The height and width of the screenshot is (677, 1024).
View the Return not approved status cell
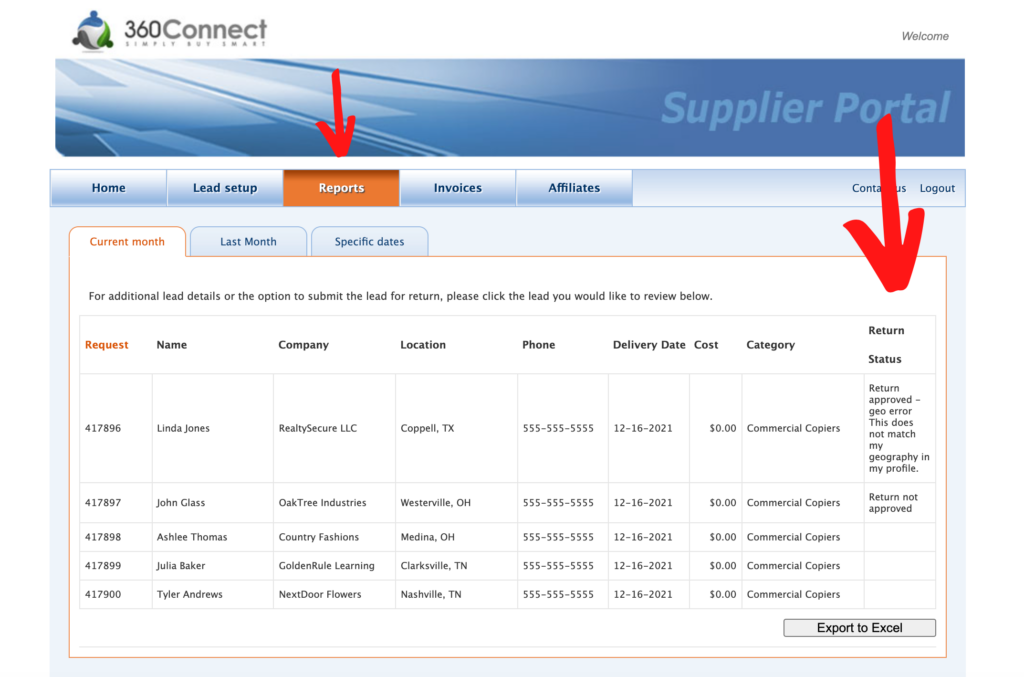coord(893,503)
